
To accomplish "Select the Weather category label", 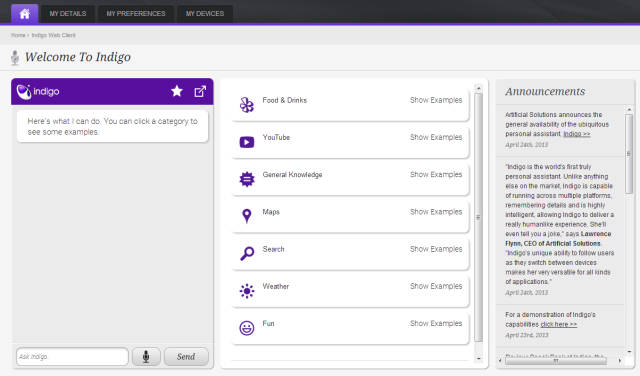I will coord(276,286).
